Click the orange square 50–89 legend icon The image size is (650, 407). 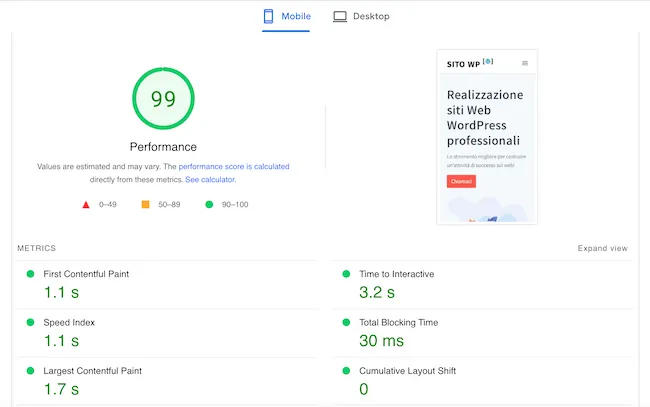[145, 204]
